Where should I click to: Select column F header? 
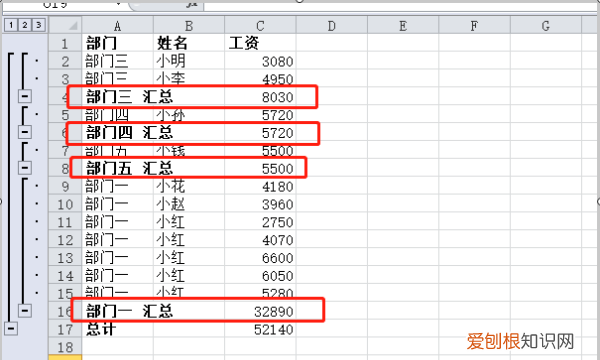click(x=474, y=25)
